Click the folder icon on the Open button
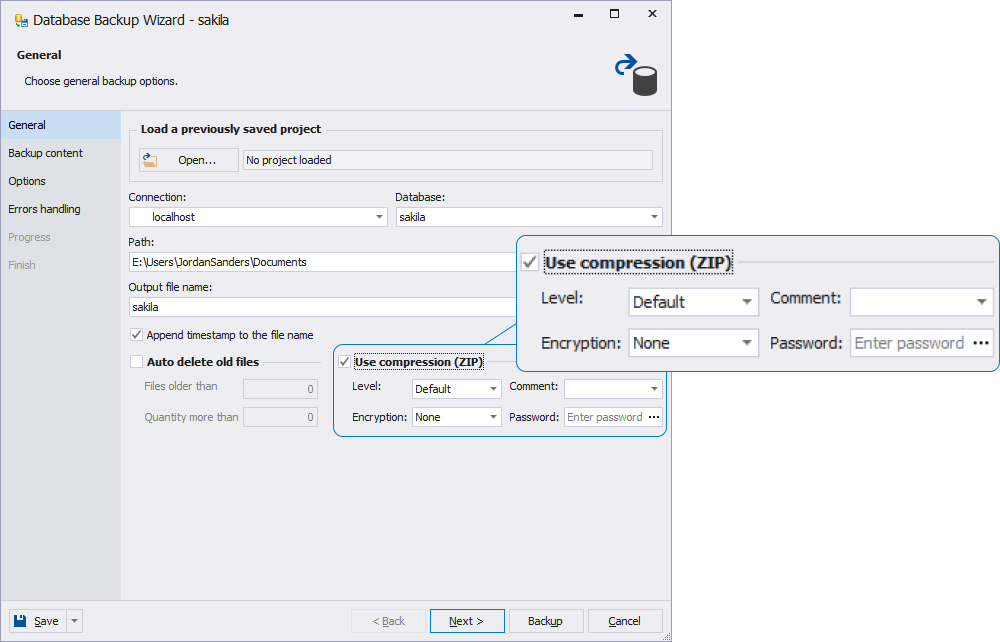This screenshot has height=642, width=1000. point(151,159)
